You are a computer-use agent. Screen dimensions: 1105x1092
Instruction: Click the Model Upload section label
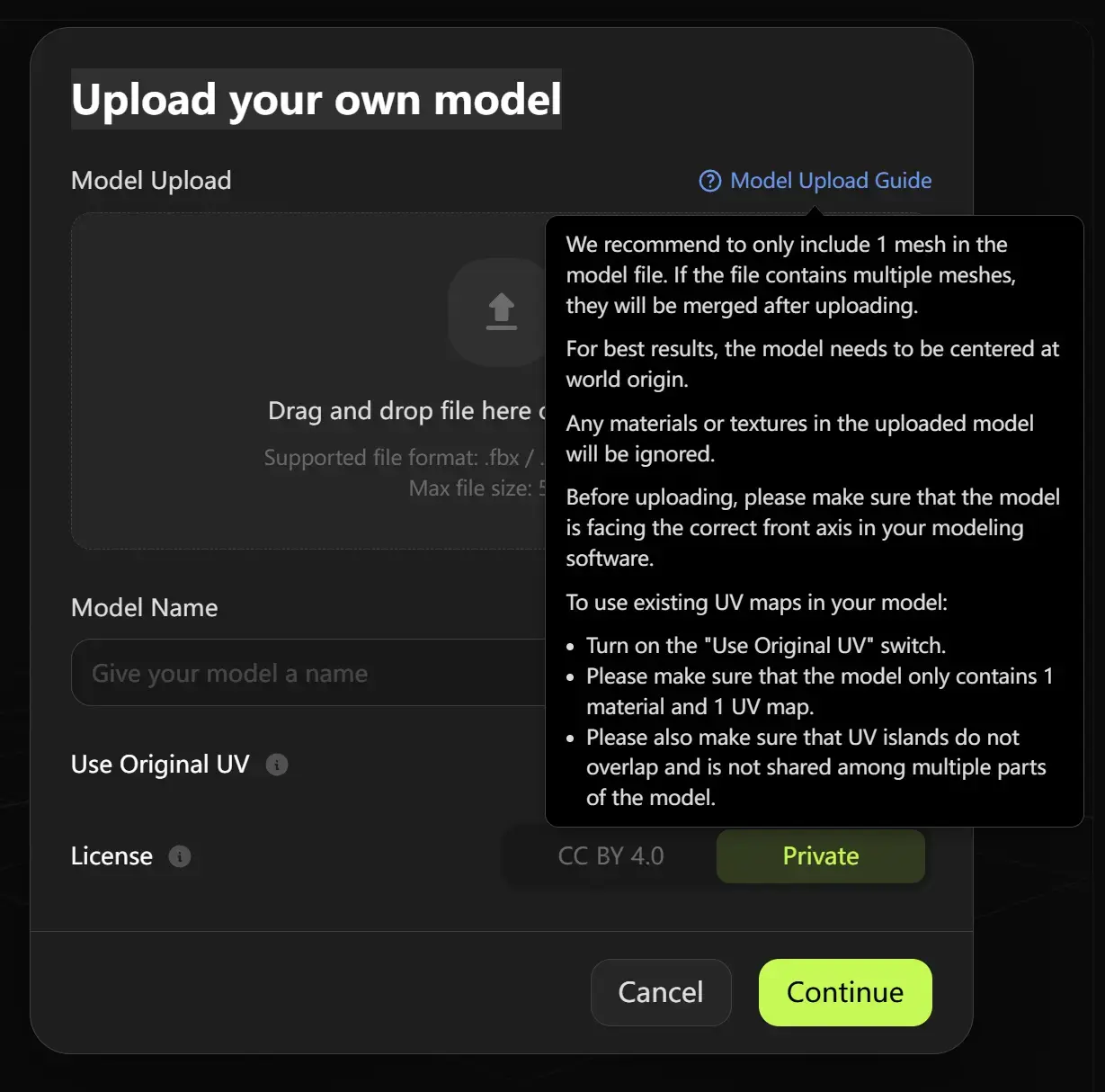(x=151, y=181)
